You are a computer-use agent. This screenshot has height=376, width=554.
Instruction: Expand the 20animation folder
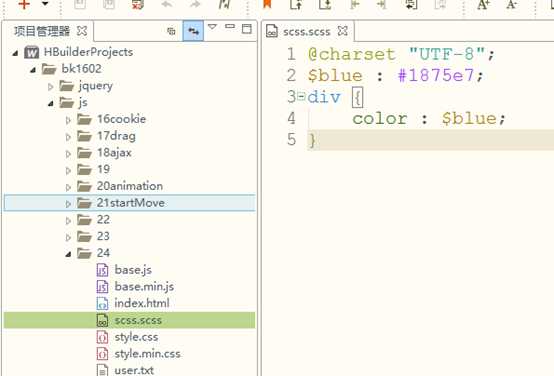68,187
